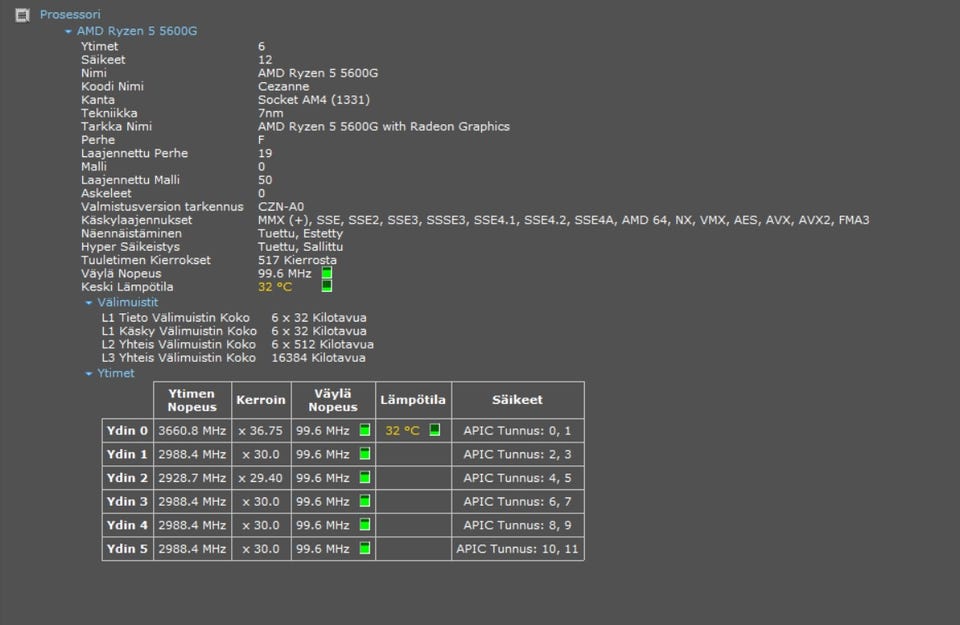960x625 pixels.
Task: Click the Ytimen Nopeus column header
Action: pos(192,400)
